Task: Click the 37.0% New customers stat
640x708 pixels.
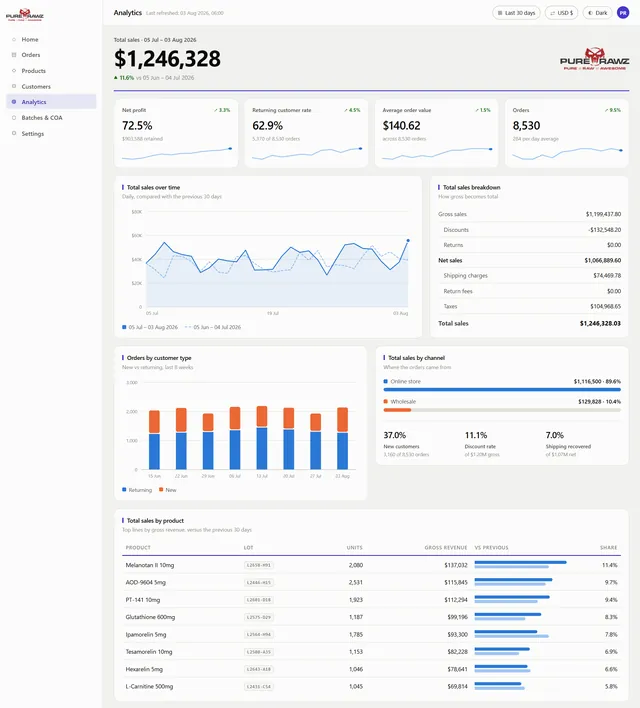Action: point(406,444)
